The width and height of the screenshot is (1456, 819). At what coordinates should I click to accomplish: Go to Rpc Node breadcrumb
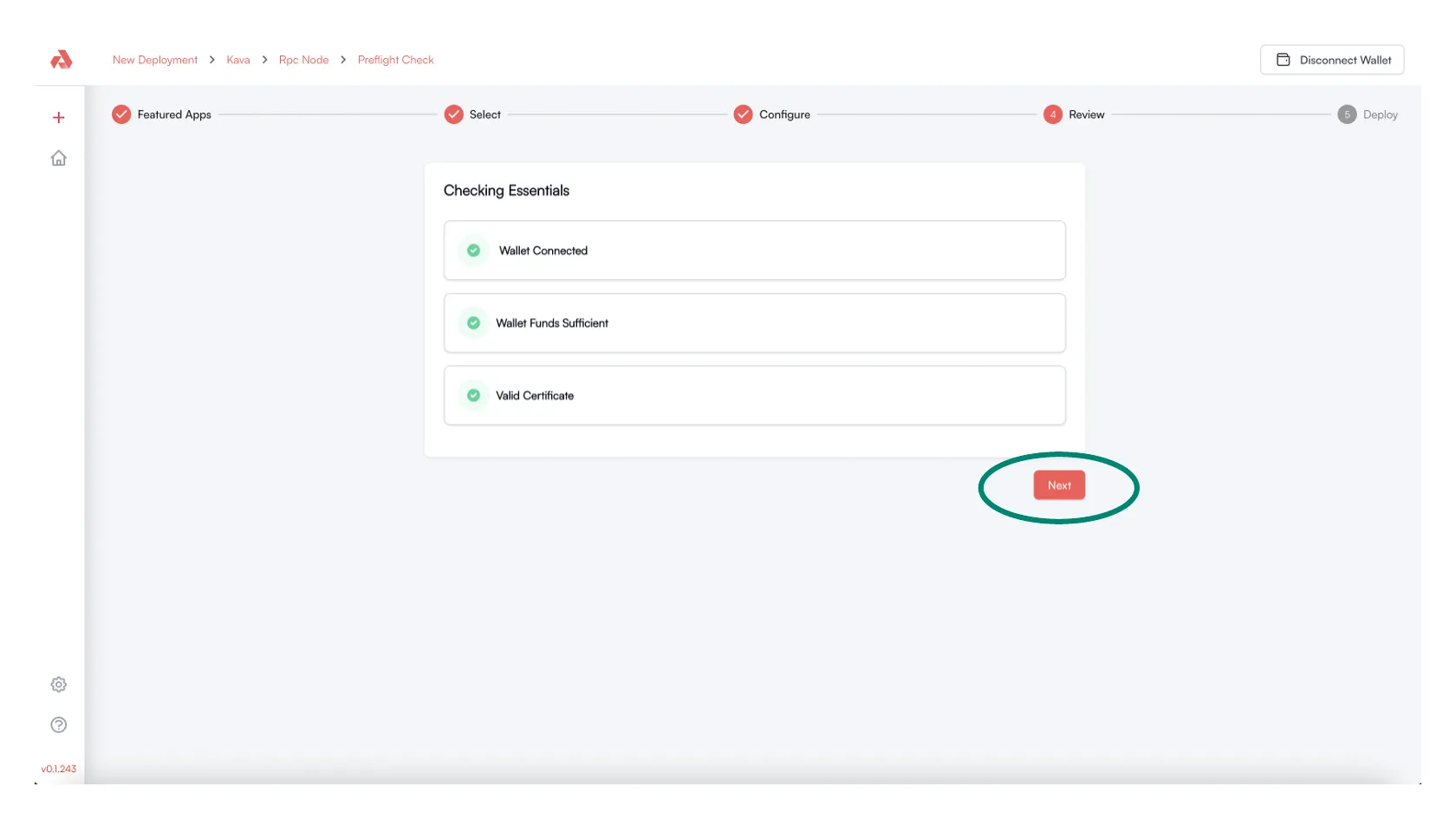303,60
